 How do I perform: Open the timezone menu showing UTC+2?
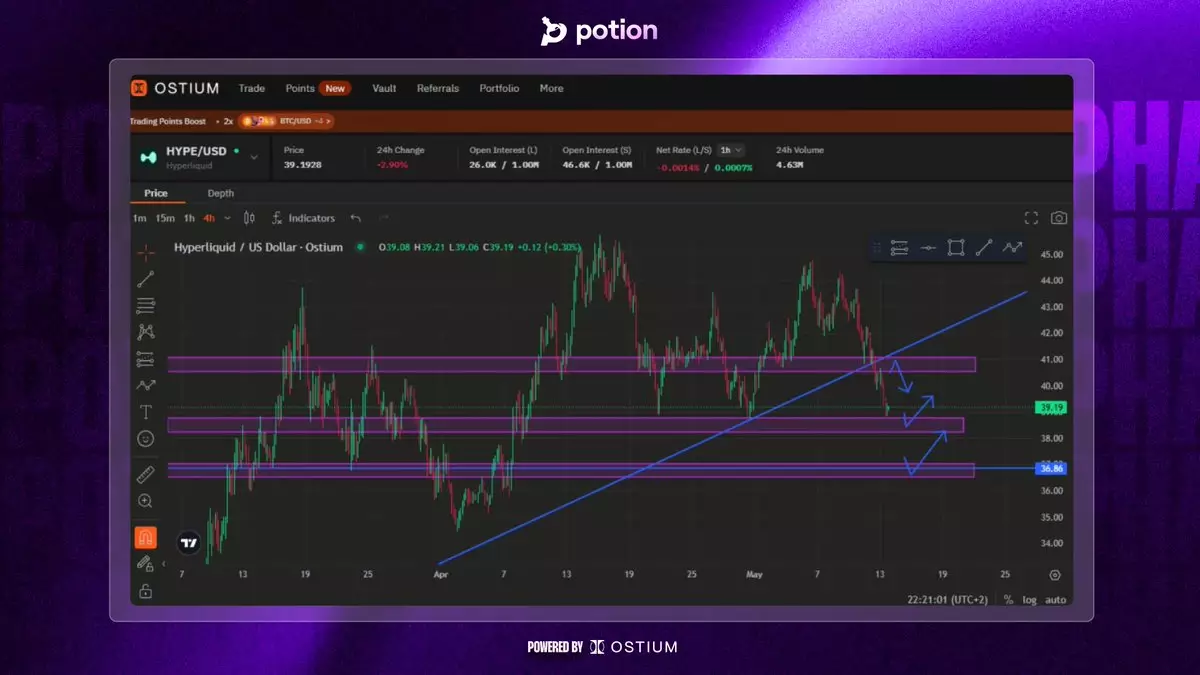pyautogui.click(x=948, y=600)
